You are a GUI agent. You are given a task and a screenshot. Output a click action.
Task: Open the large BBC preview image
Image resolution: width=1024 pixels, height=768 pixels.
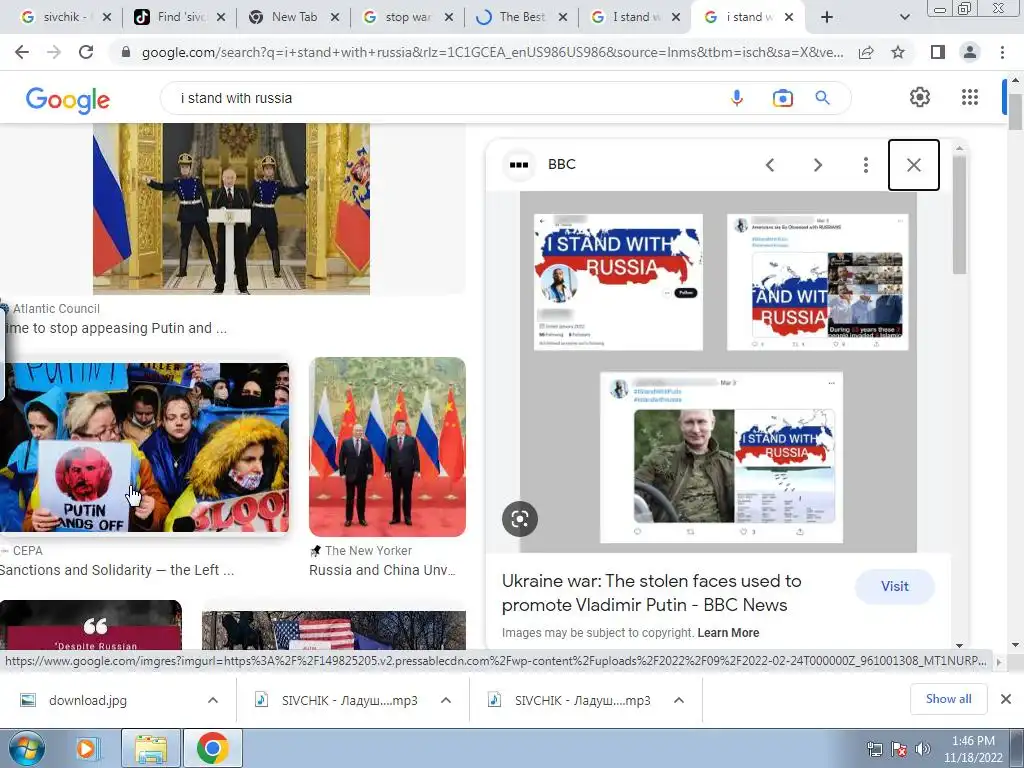coord(718,372)
